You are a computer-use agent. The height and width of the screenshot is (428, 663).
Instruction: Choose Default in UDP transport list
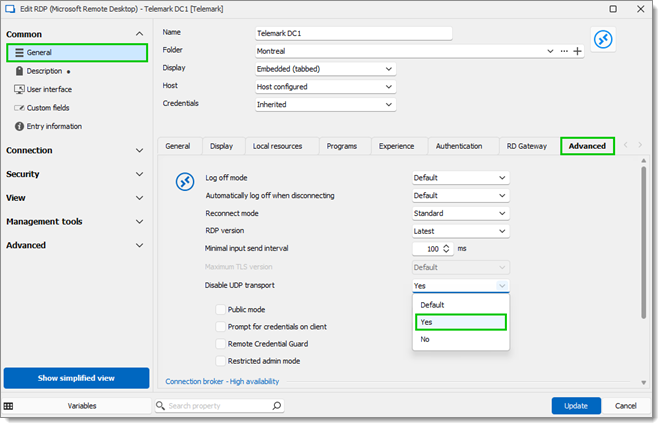461,305
